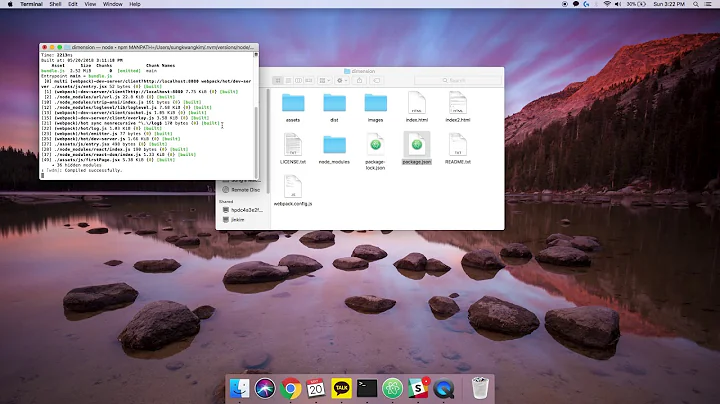
Task: Open the Trash in the dock
Action: coord(479,386)
